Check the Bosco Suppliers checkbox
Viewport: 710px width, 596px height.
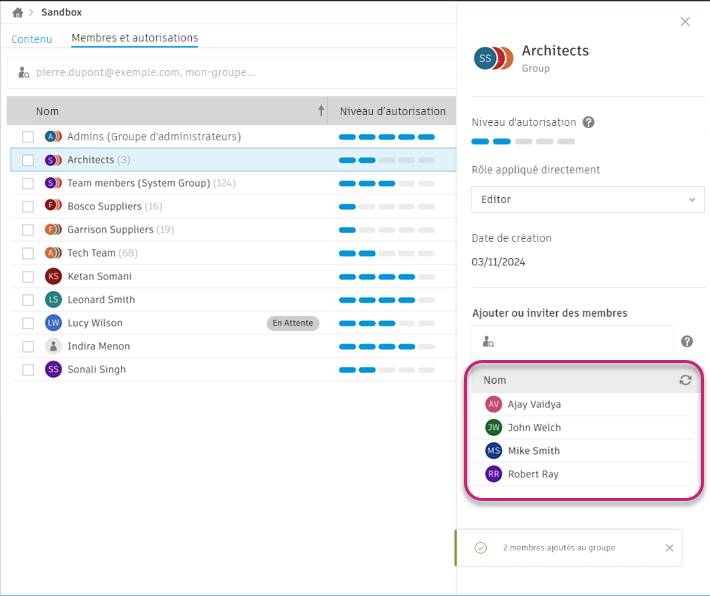(28, 207)
